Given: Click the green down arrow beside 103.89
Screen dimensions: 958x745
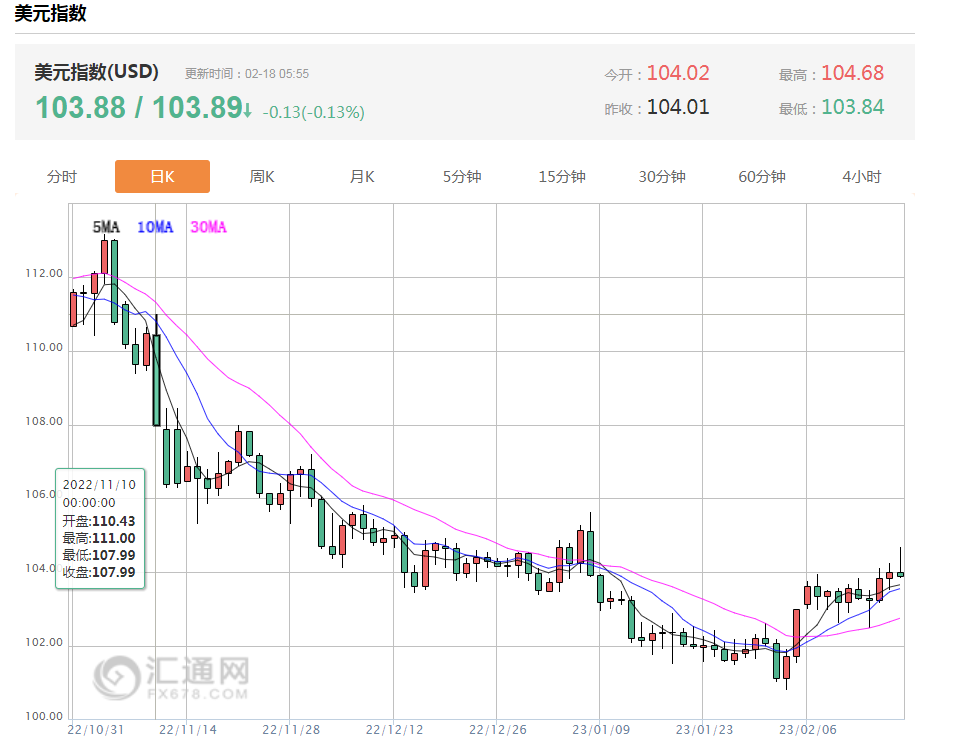Looking at the screenshot, I should (247, 109).
